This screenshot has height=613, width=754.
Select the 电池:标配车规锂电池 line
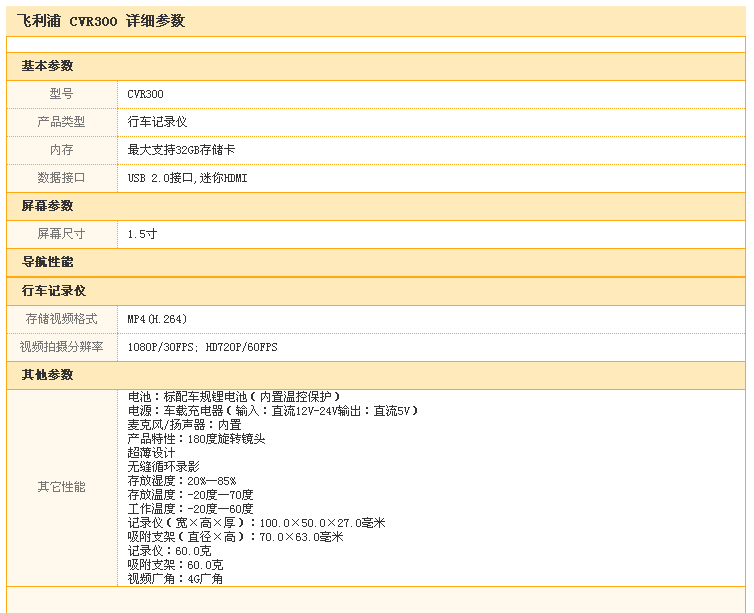(234, 397)
